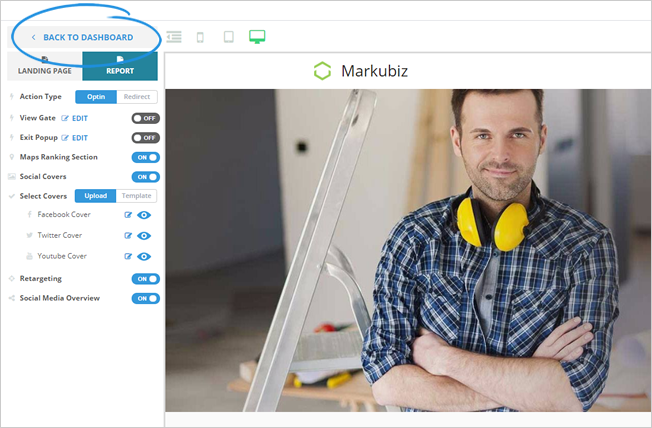652x428 pixels.
Task: Switch to the Landing Page tab
Action: coord(44,67)
